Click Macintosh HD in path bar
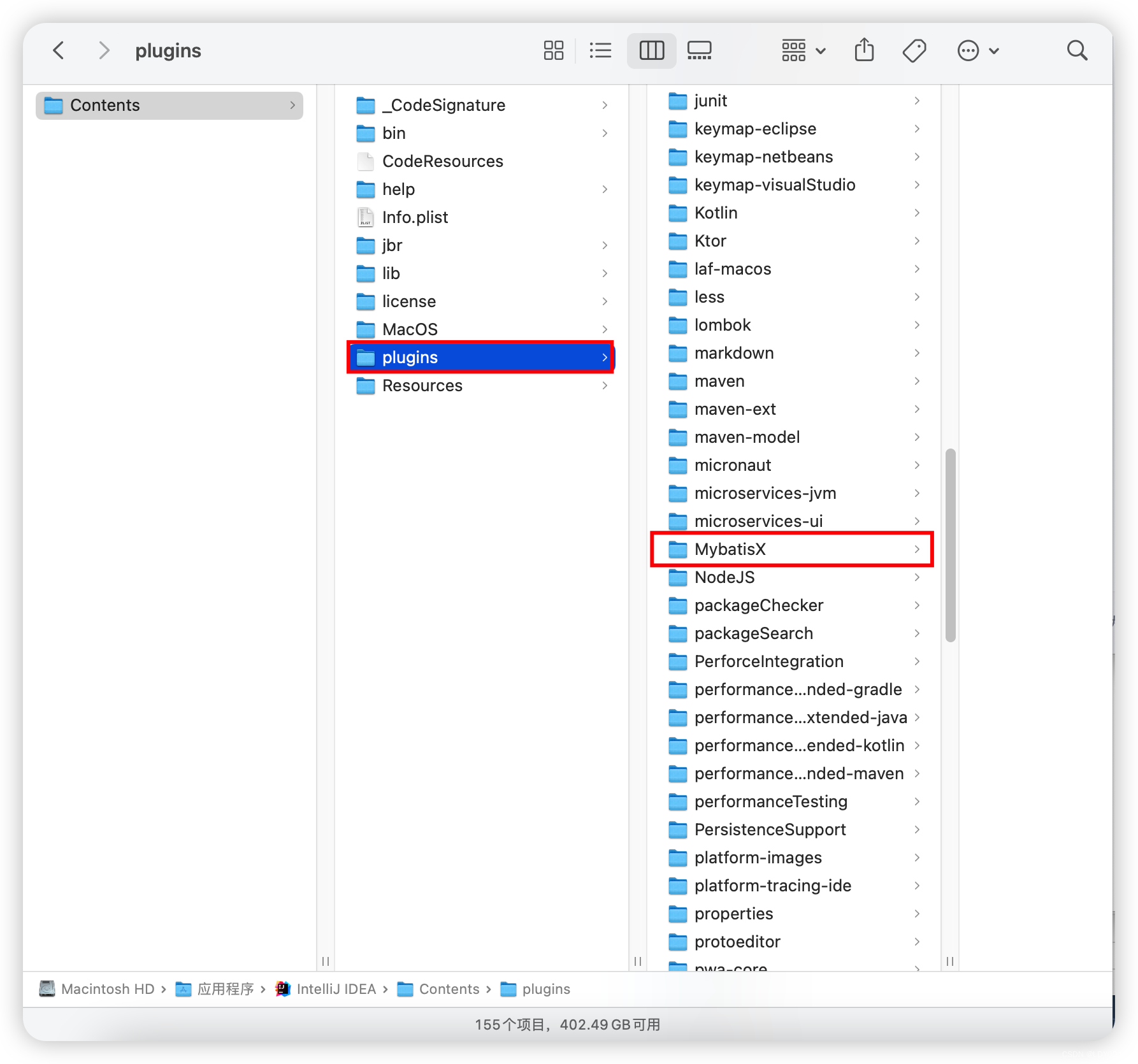 97,989
